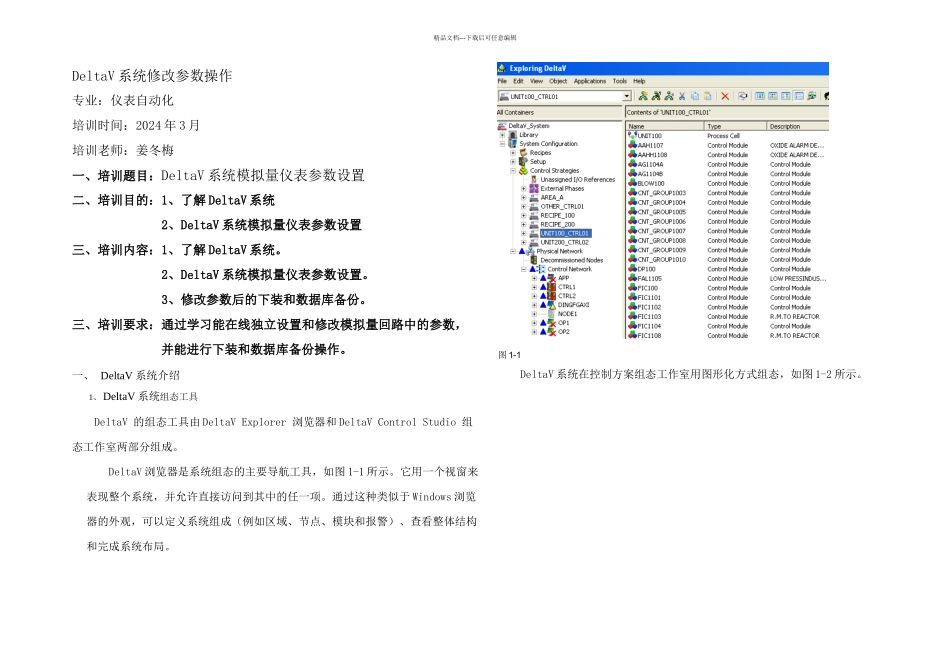Sort by the Name column header
The height and width of the screenshot is (672, 950).
[665, 126]
